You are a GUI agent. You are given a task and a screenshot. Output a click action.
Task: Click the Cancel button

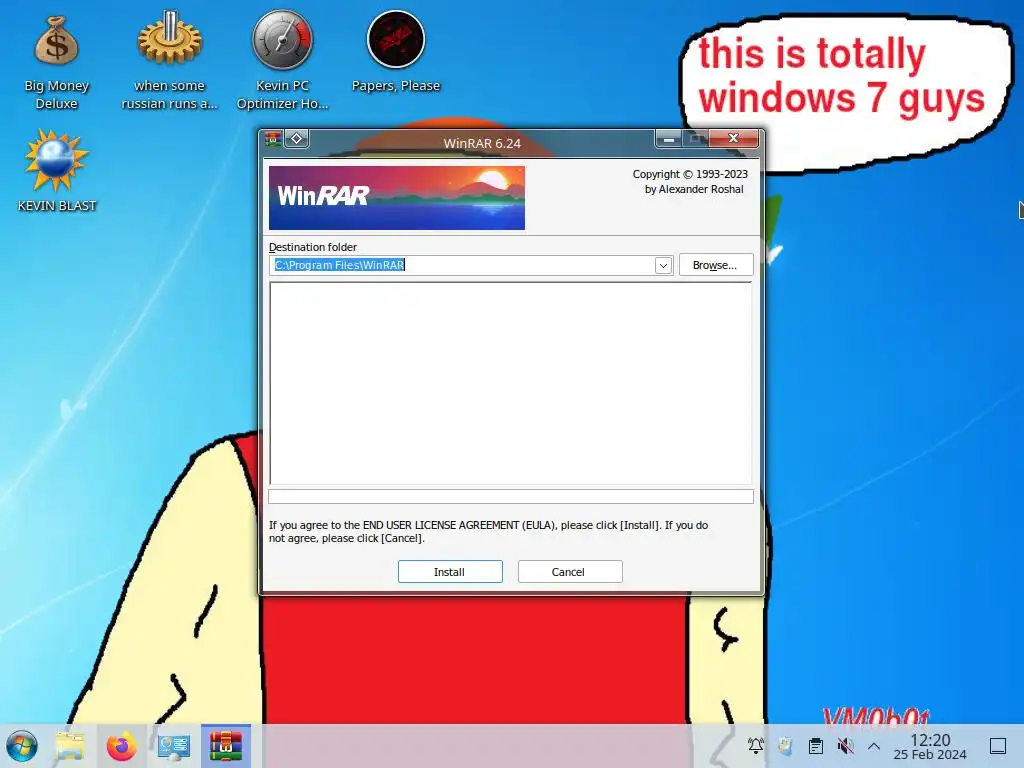(x=569, y=571)
